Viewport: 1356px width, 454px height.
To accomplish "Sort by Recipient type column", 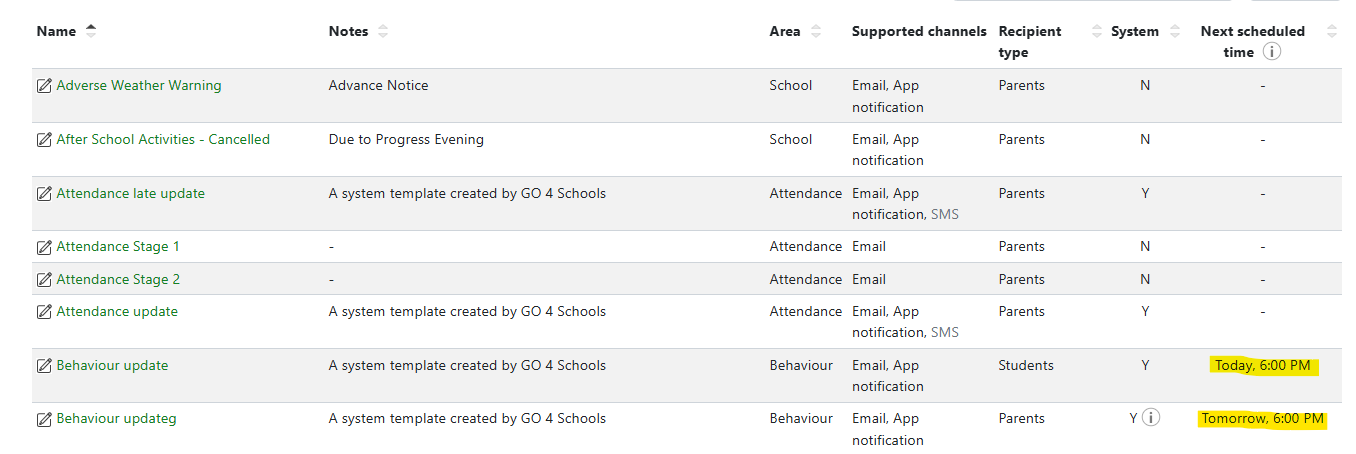I will (1096, 31).
